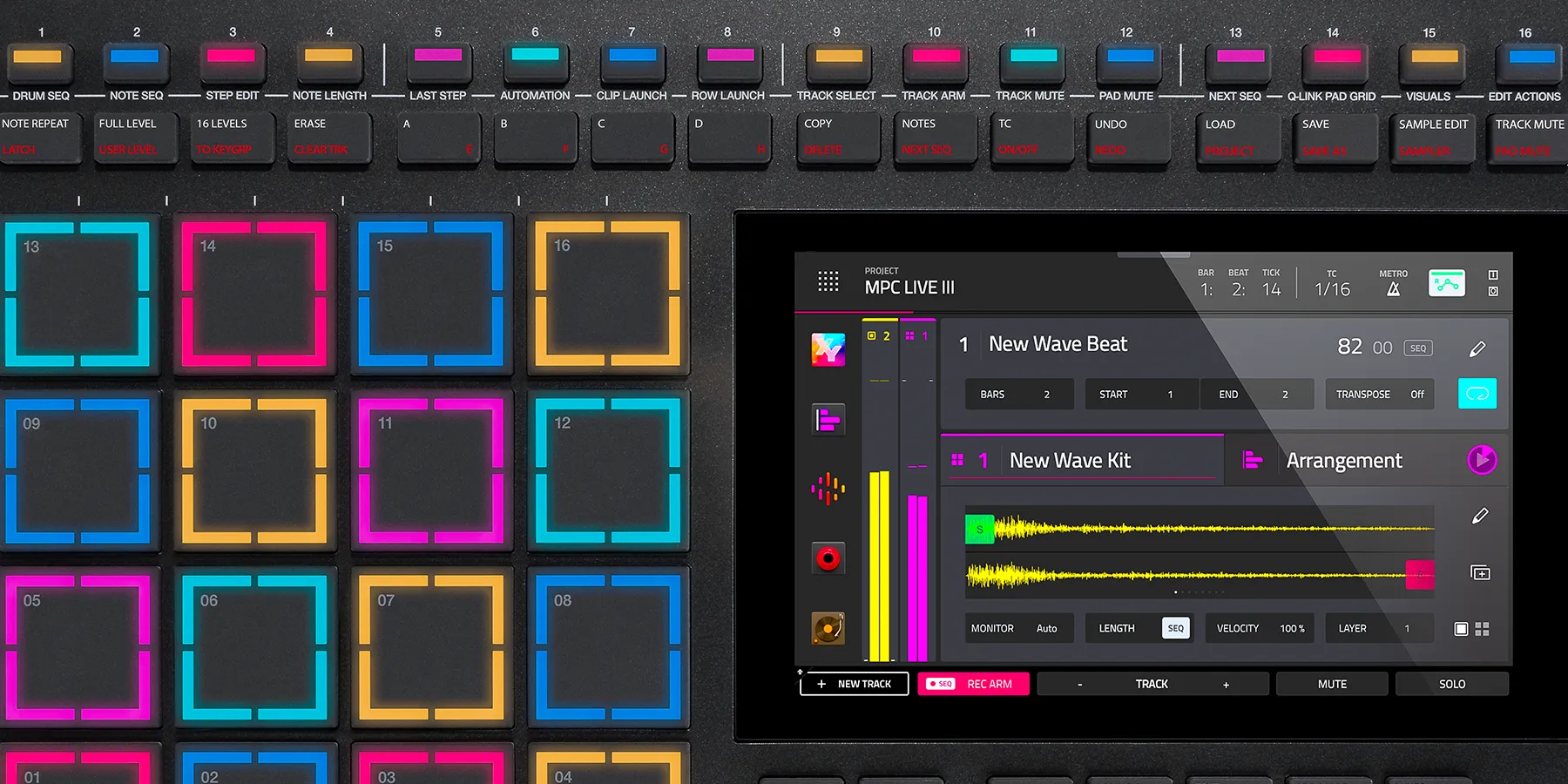Viewport: 1568px width, 784px height.
Task: Click the duplicate icon beside the waveform
Action: point(1479,573)
